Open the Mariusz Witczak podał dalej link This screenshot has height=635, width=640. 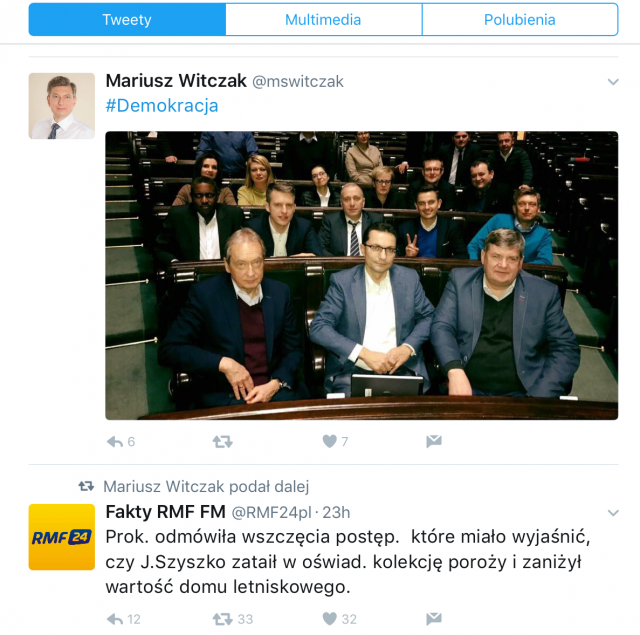[x=206, y=486]
